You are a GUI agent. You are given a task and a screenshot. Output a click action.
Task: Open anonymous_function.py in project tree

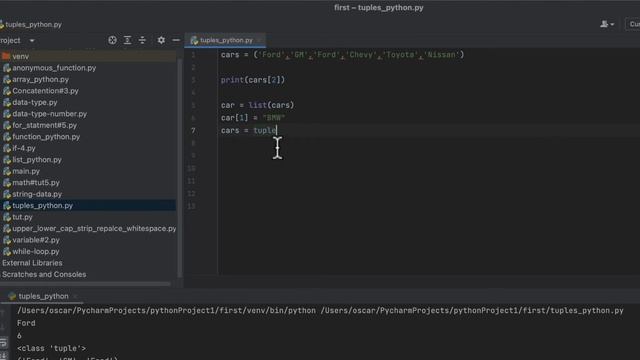(x=54, y=68)
